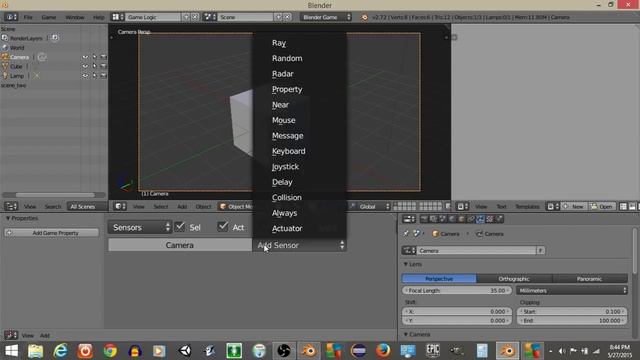Open the File menu
Viewport: 640px width, 360px height.
pyautogui.click(x=28, y=17)
